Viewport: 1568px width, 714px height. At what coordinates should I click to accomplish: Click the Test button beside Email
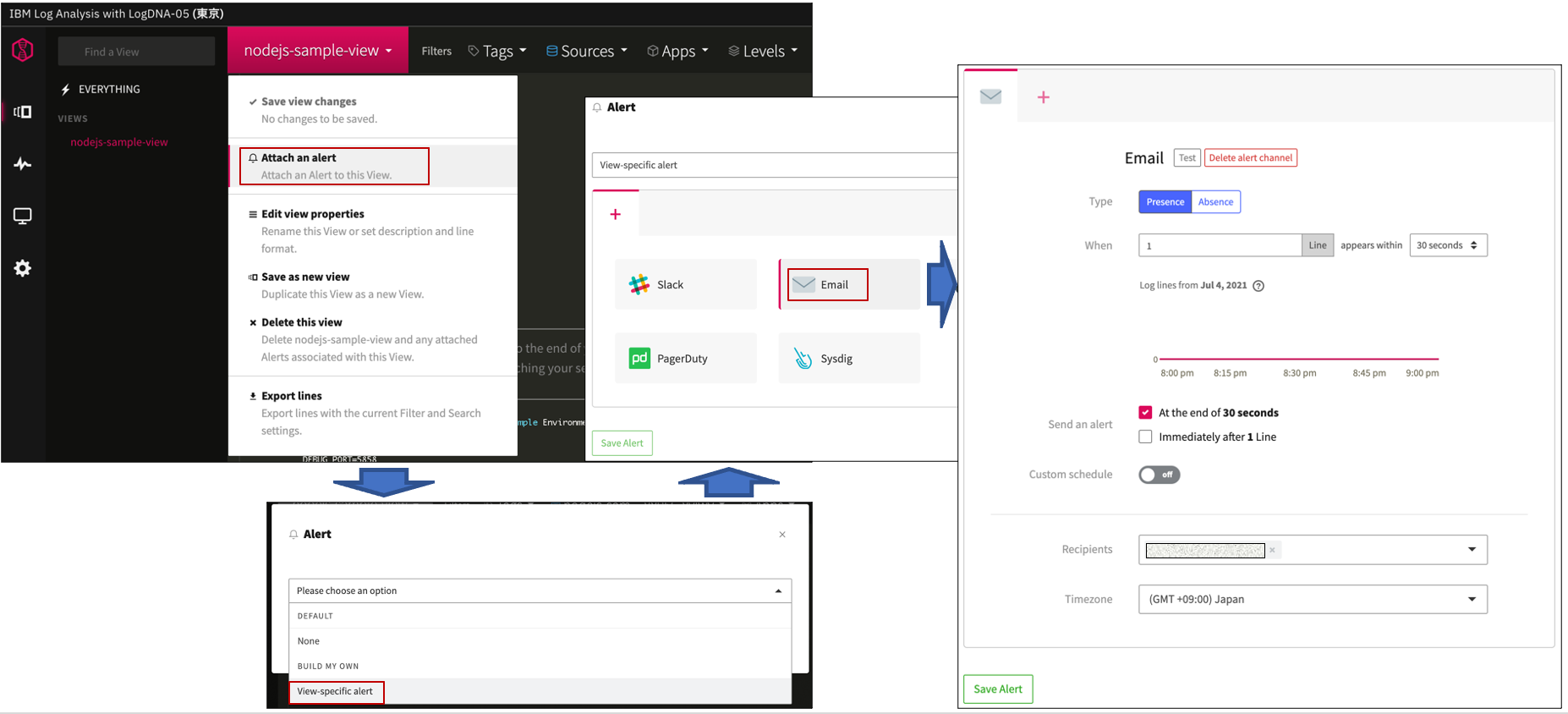click(1187, 158)
